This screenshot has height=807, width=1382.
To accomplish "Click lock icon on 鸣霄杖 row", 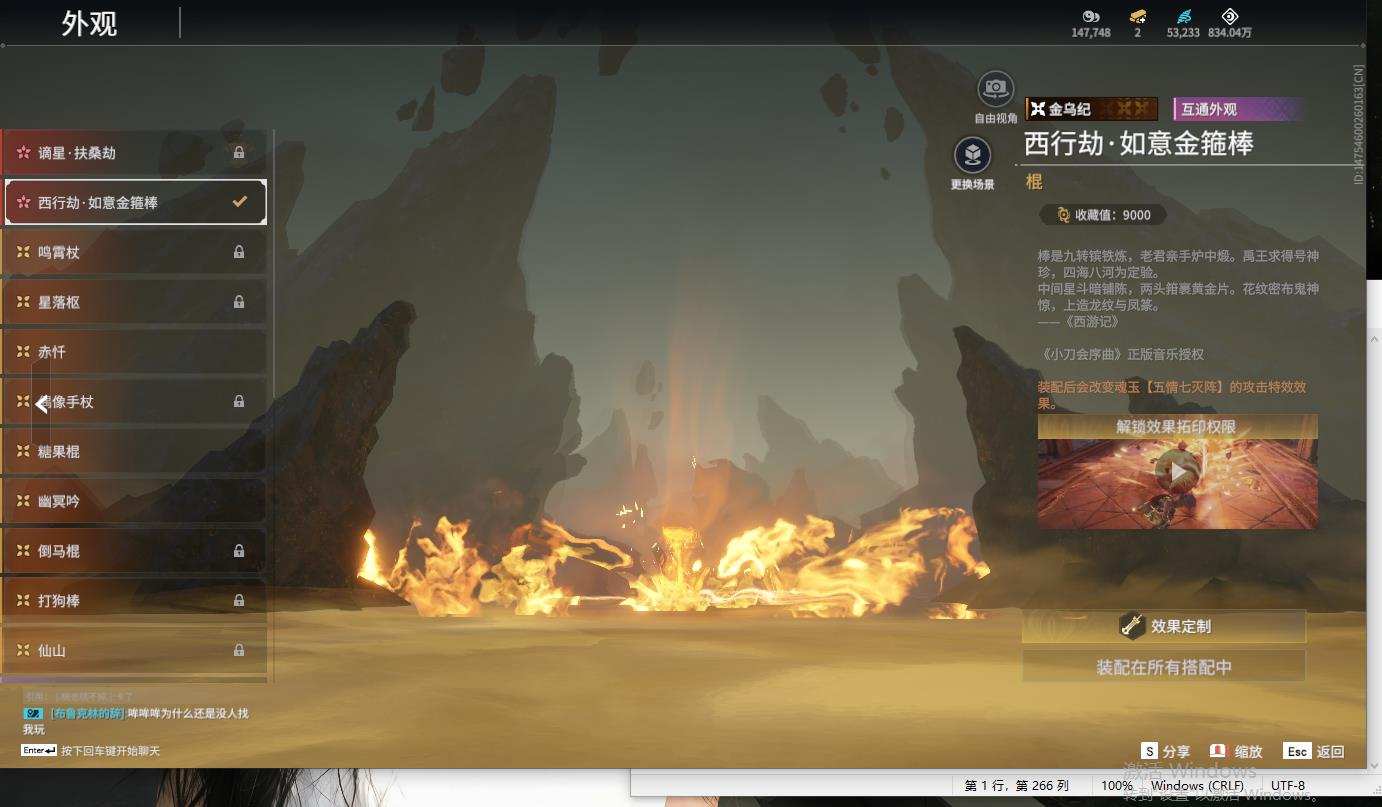I will [x=239, y=252].
